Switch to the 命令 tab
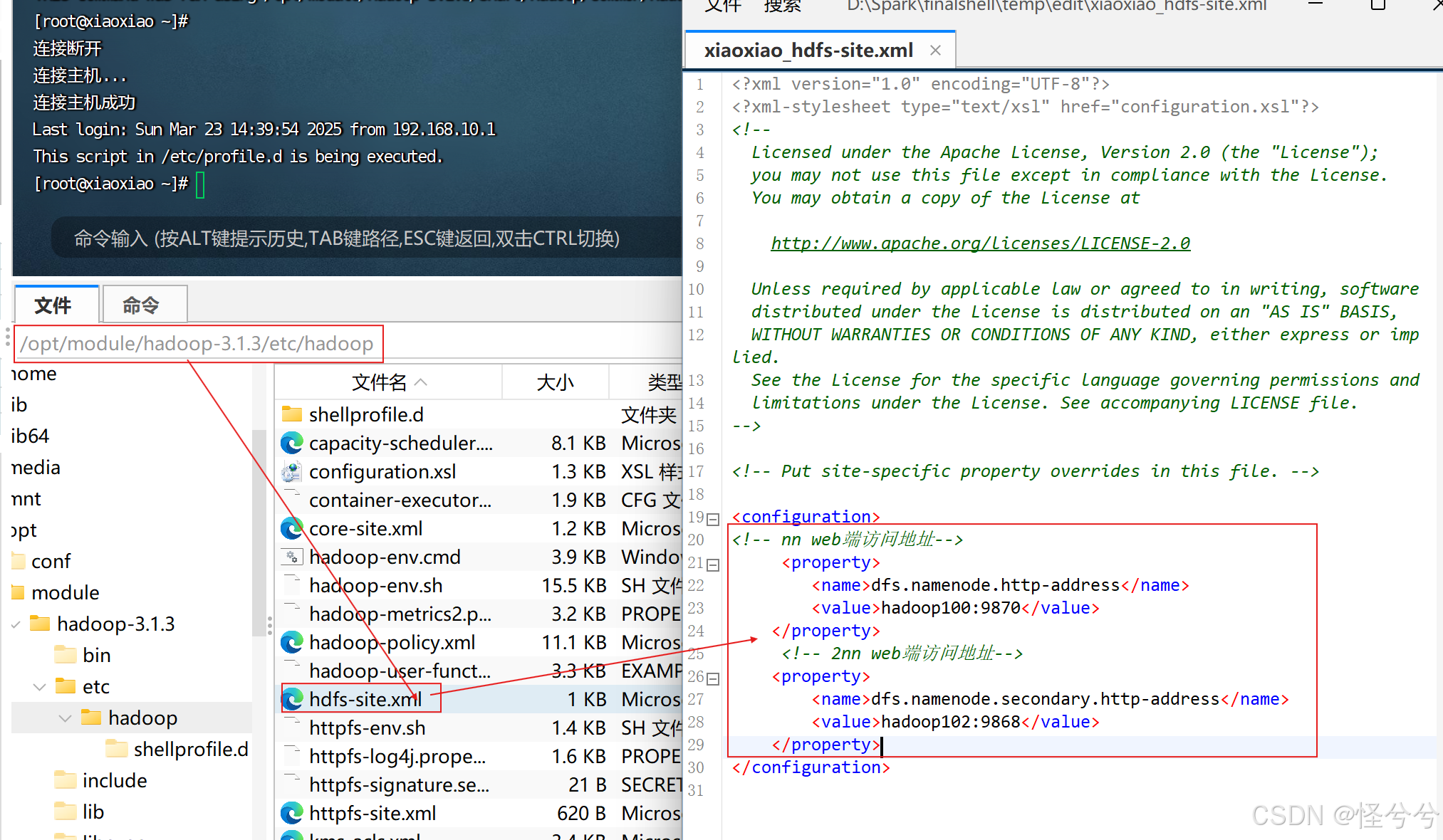This screenshot has height=840, width=1443. coord(141,305)
